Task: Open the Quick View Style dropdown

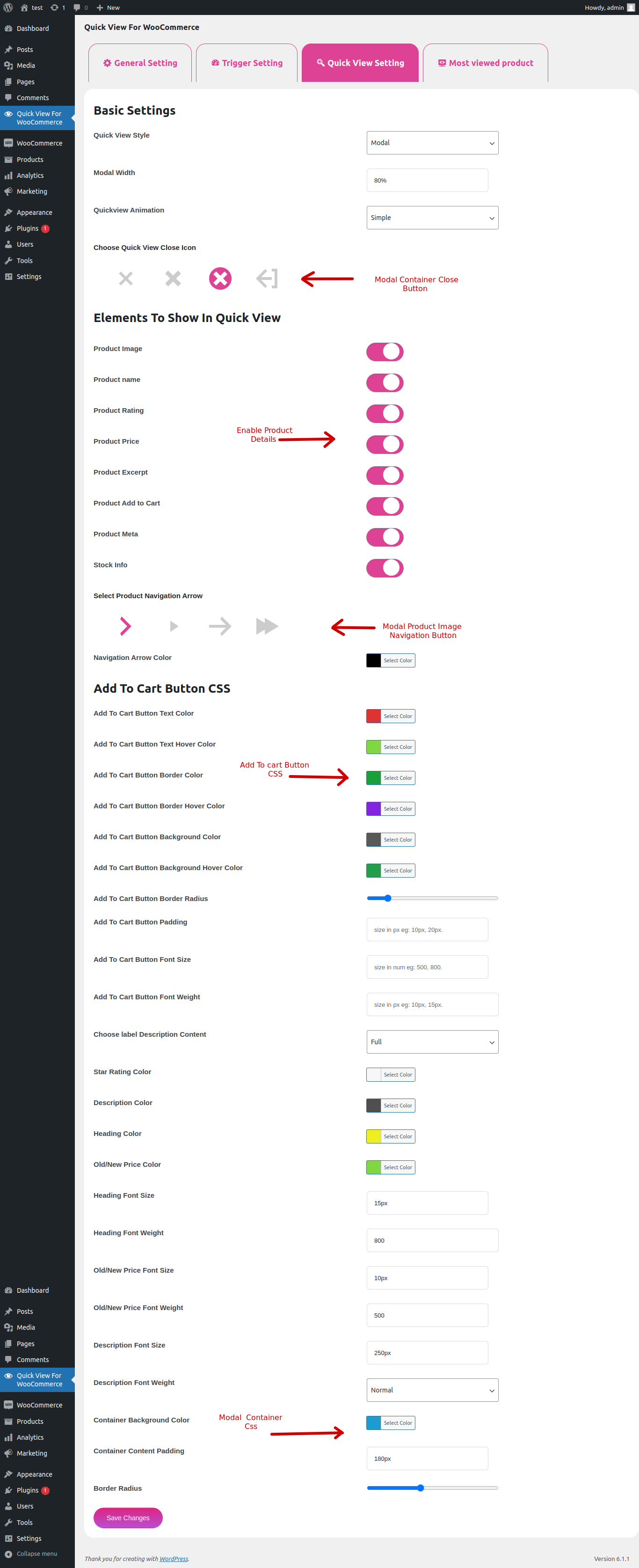Action: 432,143
